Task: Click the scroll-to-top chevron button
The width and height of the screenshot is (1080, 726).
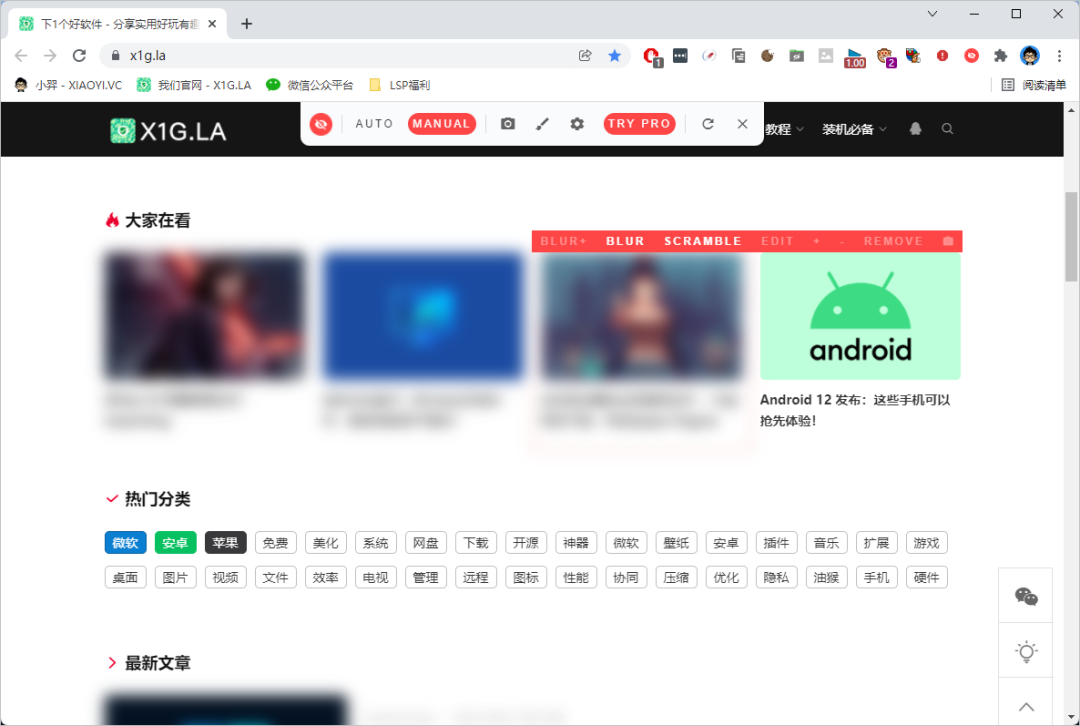Action: [x=1026, y=706]
